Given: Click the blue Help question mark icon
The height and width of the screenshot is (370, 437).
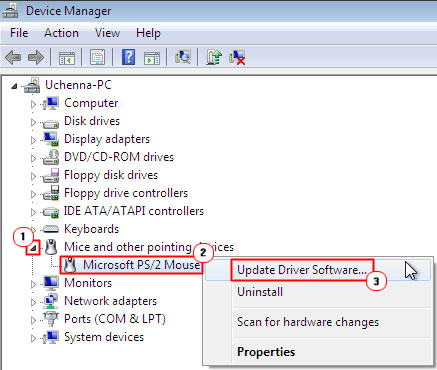Looking at the screenshot, I should point(128,57).
